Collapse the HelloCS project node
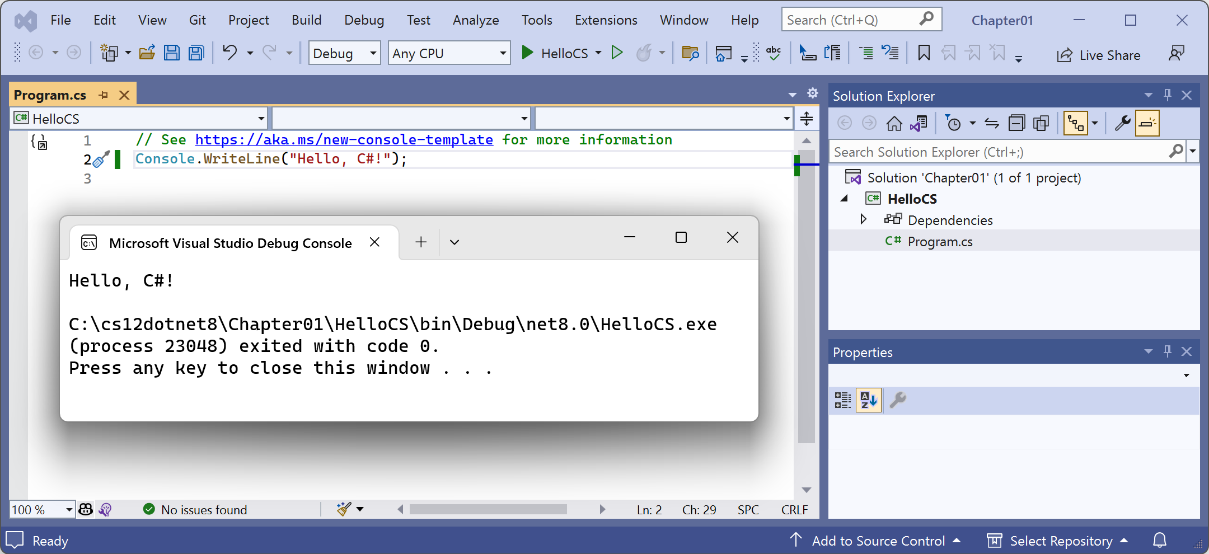The height and width of the screenshot is (554, 1209). pyautogui.click(x=845, y=198)
